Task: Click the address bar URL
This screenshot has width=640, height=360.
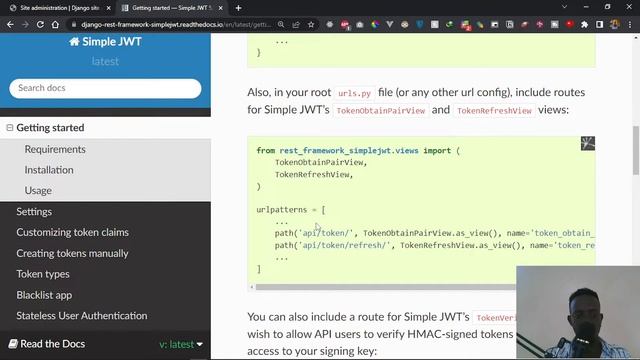Action: (176, 24)
